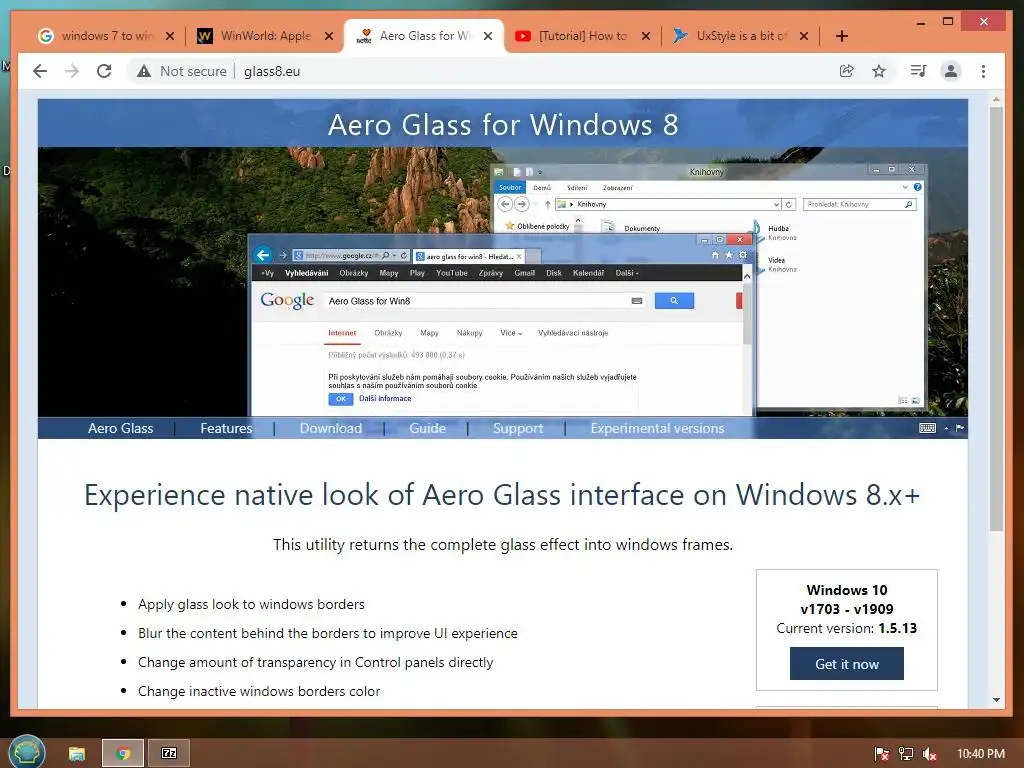Reload the glass8.eu page
Viewport: 1024px width, 768px height.
click(x=104, y=71)
